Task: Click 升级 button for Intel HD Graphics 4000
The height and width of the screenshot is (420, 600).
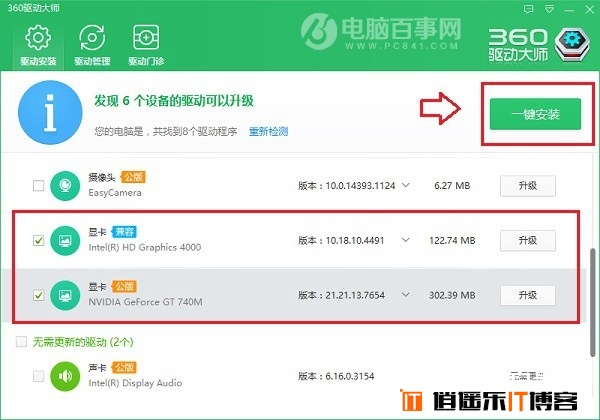Action: point(528,241)
